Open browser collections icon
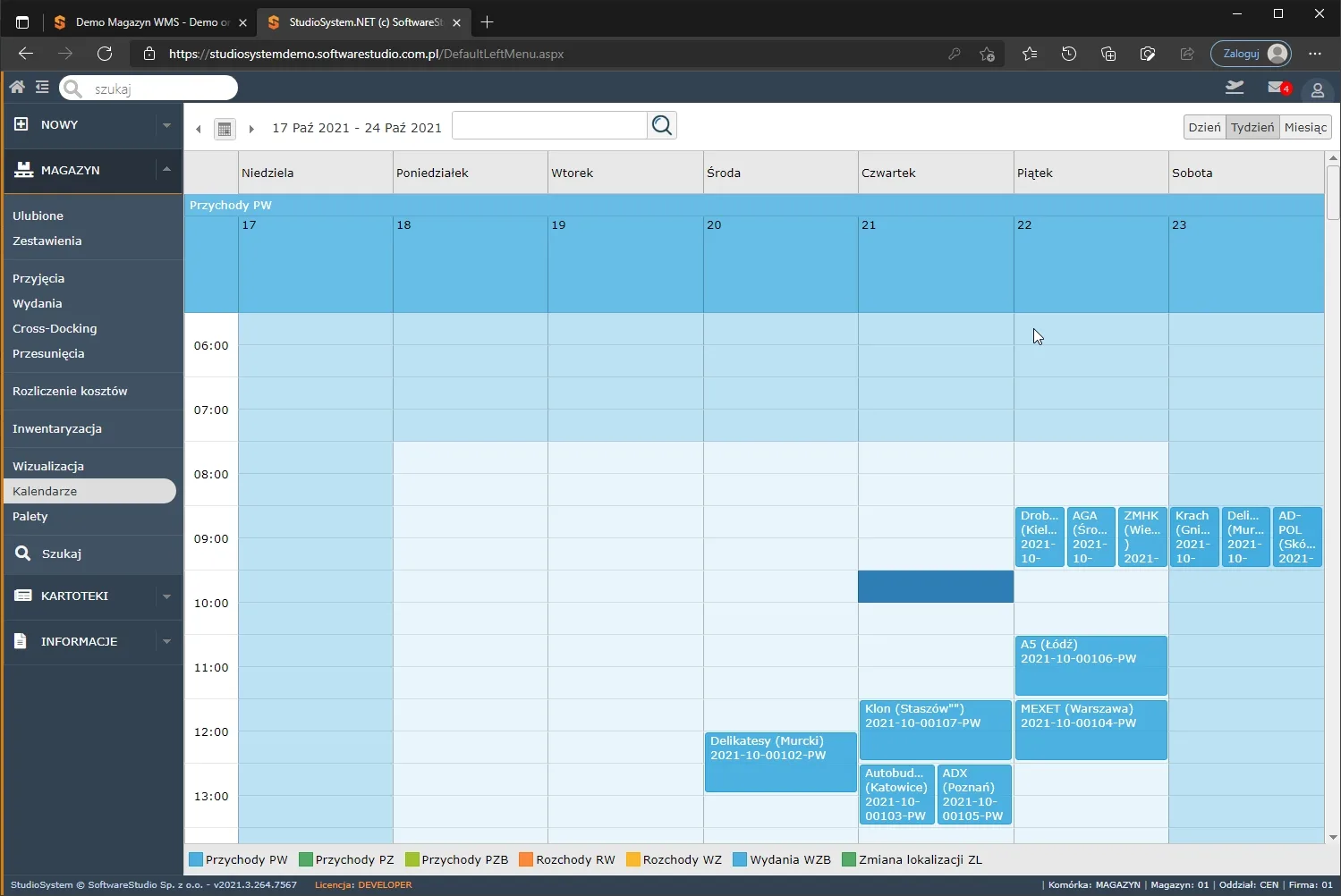 pyautogui.click(x=1108, y=54)
